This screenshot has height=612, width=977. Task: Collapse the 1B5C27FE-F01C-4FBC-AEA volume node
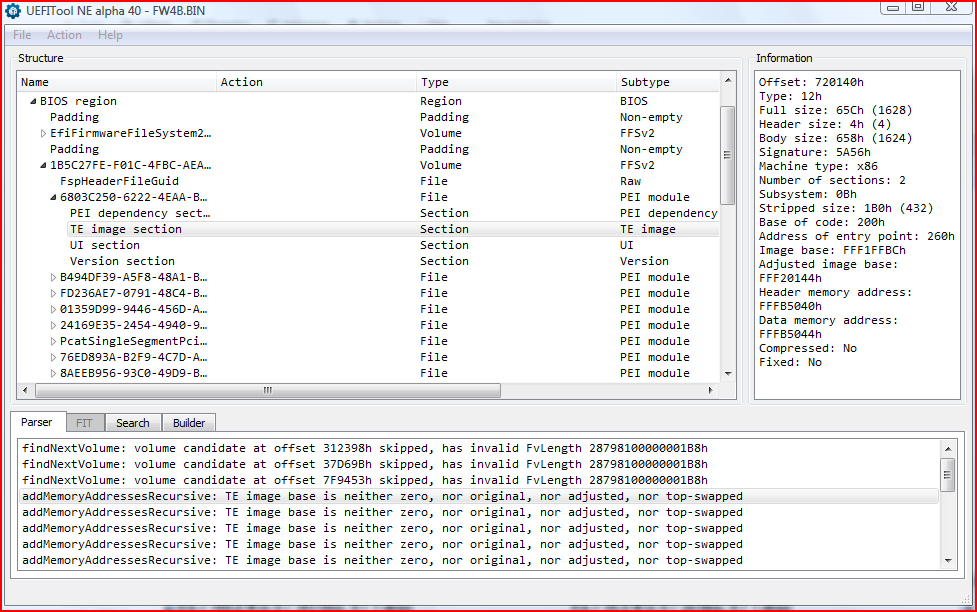point(43,165)
